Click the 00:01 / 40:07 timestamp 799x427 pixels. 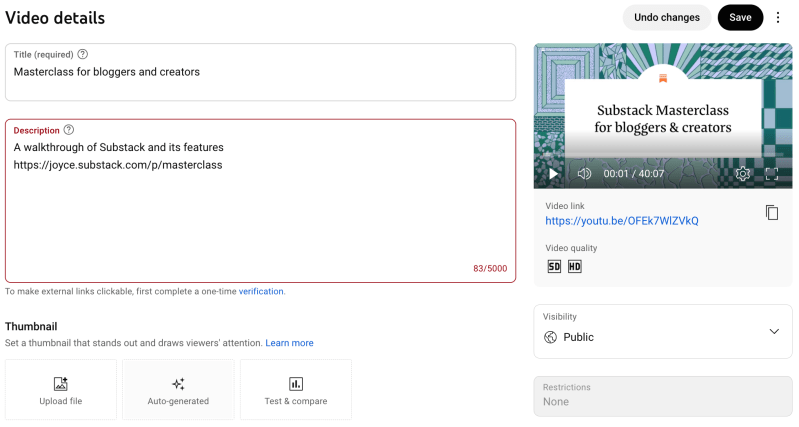(x=633, y=174)
